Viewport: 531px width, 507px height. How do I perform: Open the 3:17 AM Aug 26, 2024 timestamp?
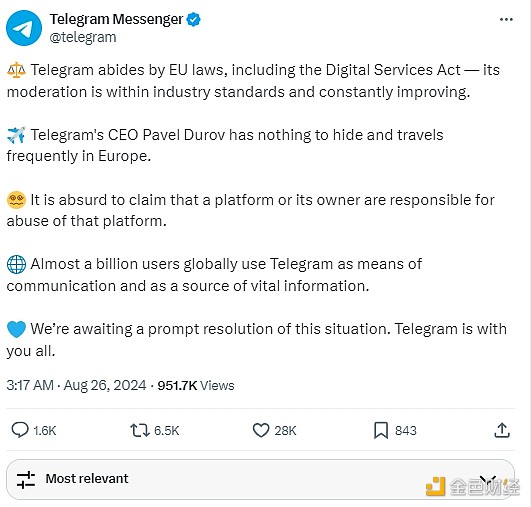(x=76, y=385)
